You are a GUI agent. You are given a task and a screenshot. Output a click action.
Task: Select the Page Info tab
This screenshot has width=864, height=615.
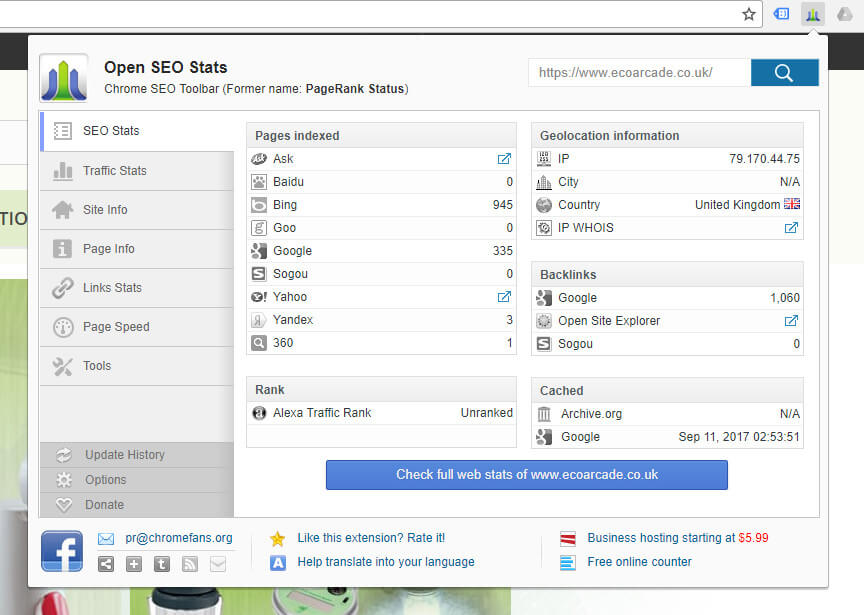tap(138, 249)
